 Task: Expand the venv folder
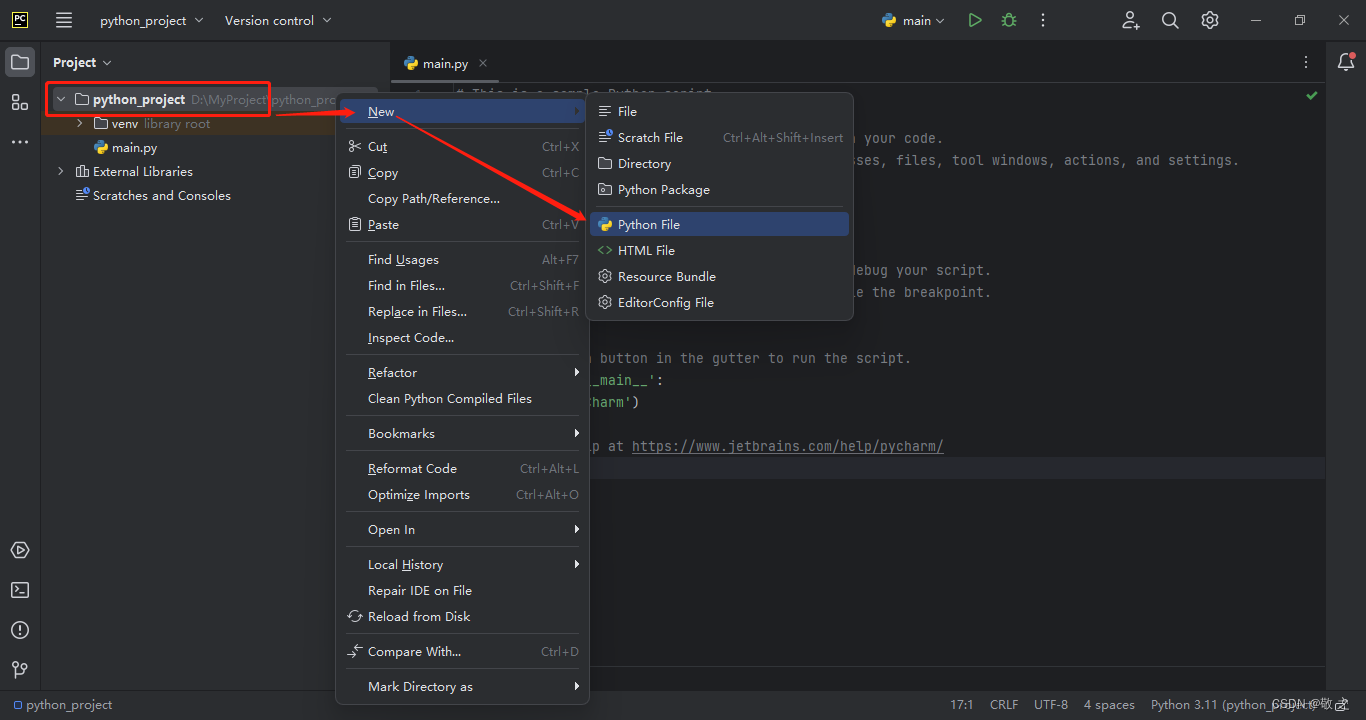[x=80, y=124]
